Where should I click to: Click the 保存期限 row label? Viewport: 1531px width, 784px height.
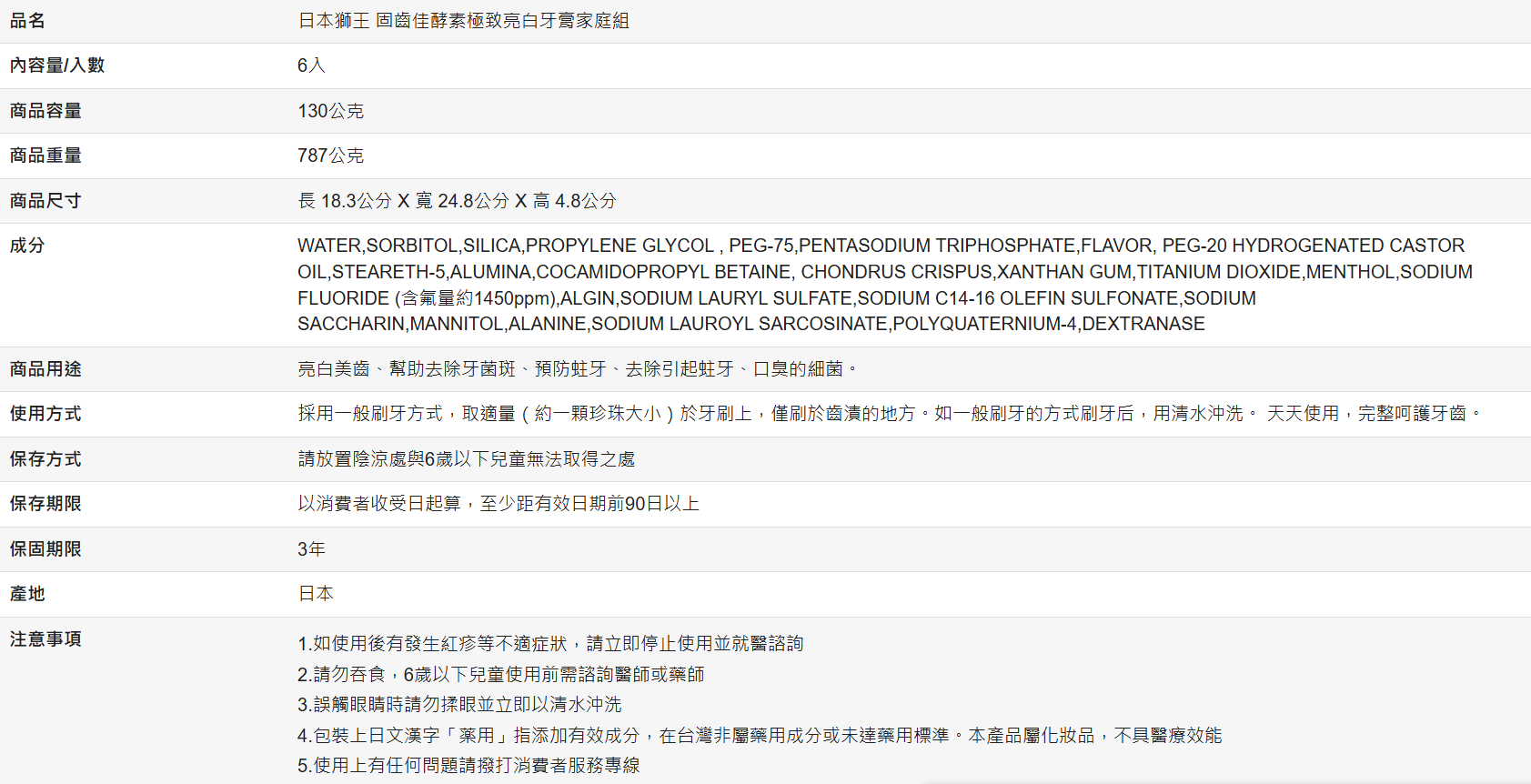(x=45, y=504)
